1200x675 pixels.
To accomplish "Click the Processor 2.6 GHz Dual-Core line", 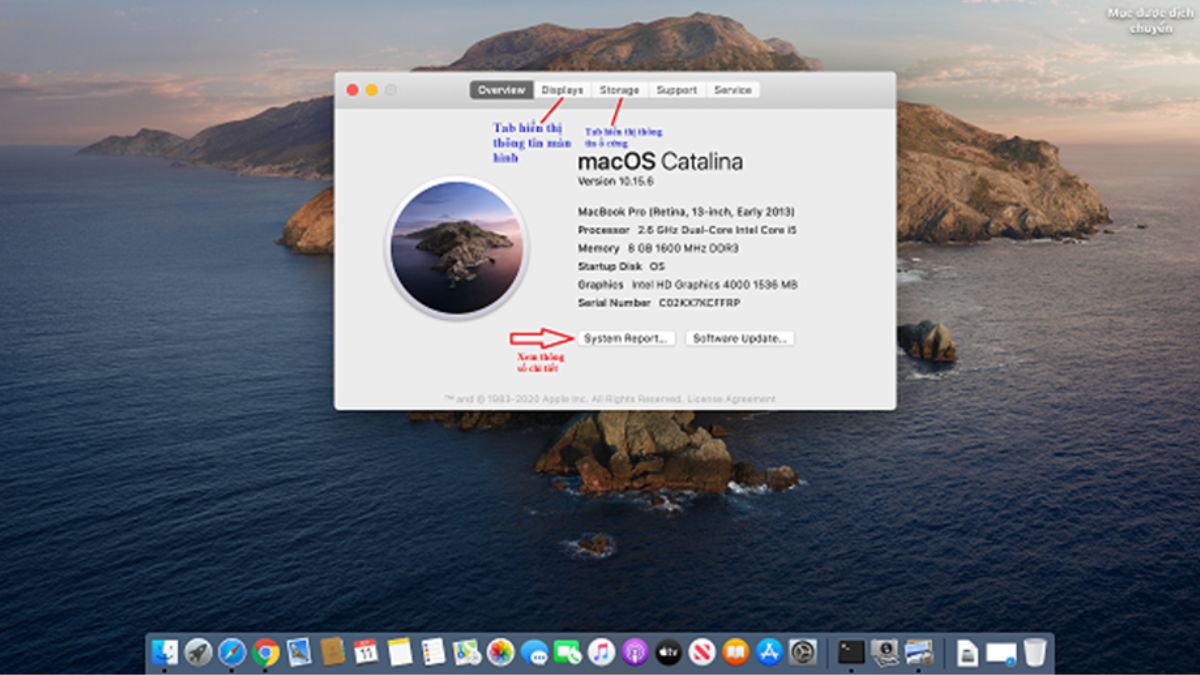I will [x=687, y=230].
